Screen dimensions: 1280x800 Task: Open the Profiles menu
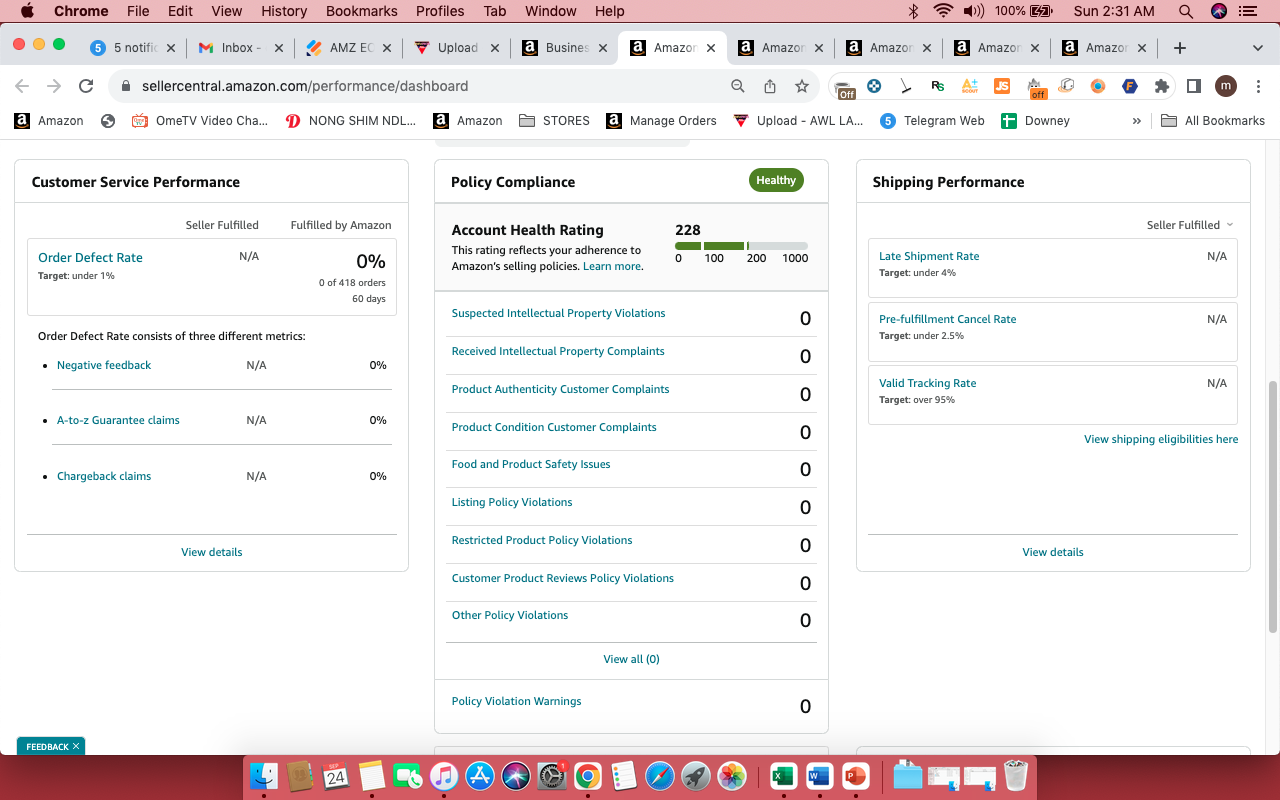[x=440, y=11]
